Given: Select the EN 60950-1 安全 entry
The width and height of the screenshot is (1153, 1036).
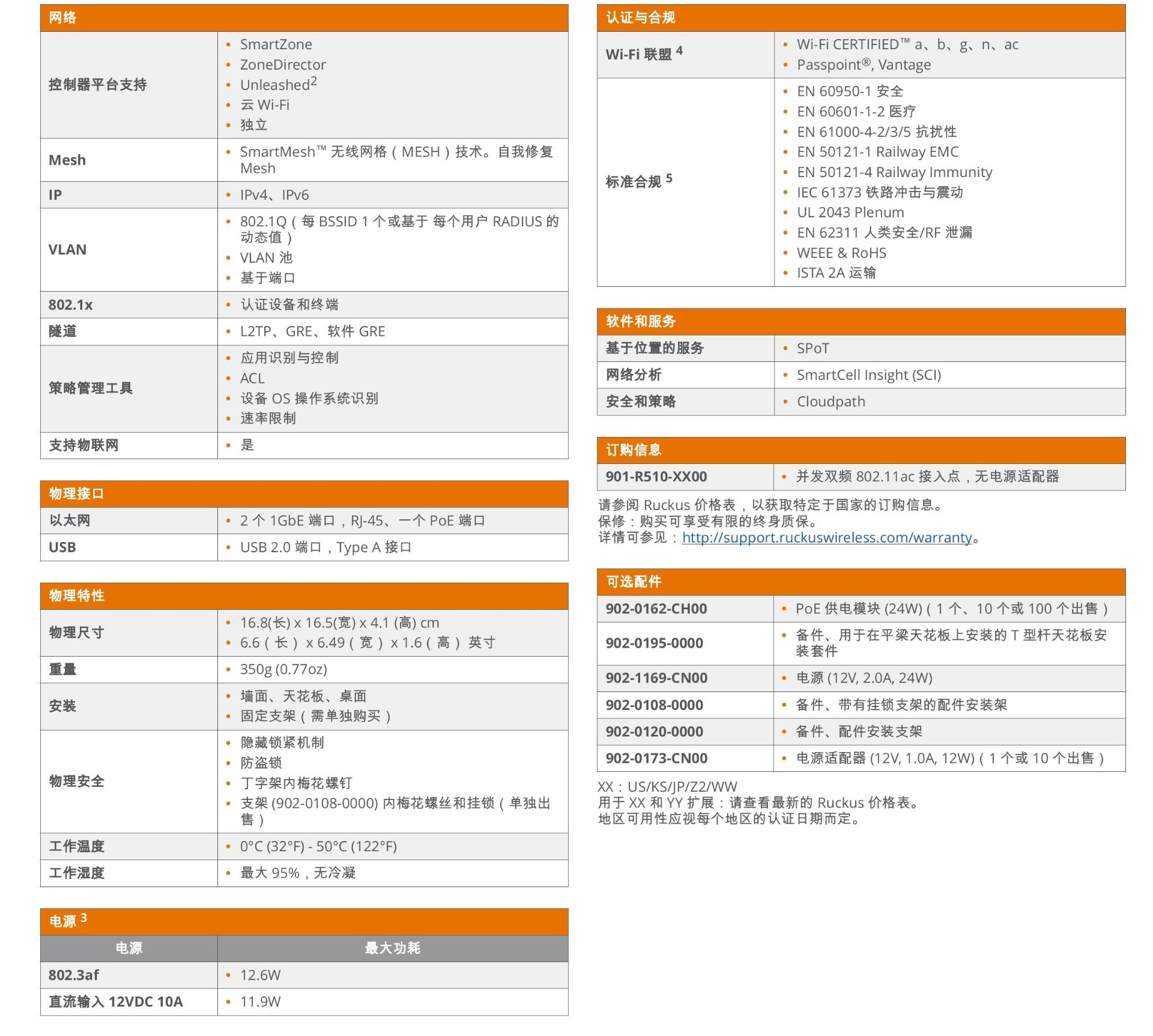Looking at the screenshot, I should tap(850, 91).
